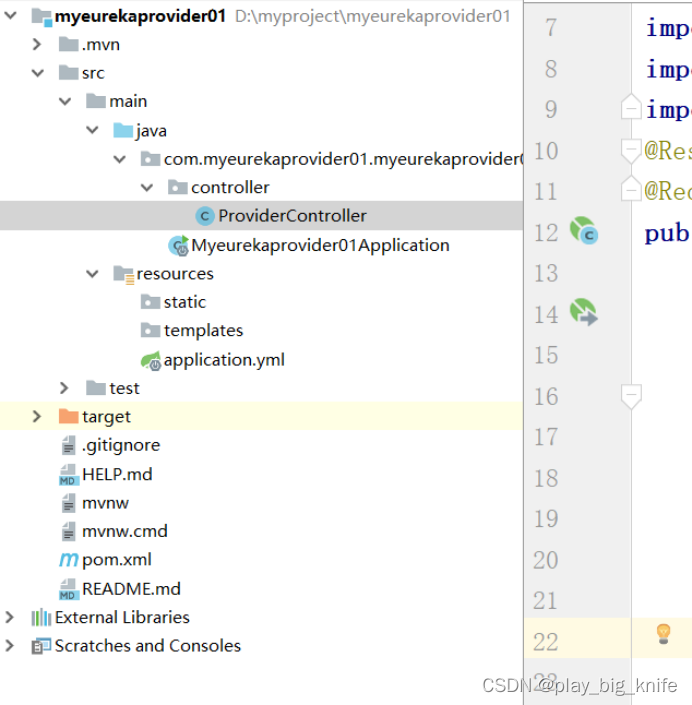Screen dimensions: 692x705
Task: Collapse the com.myeurekaprovider01 package
Action: click(x=120, y=159)
